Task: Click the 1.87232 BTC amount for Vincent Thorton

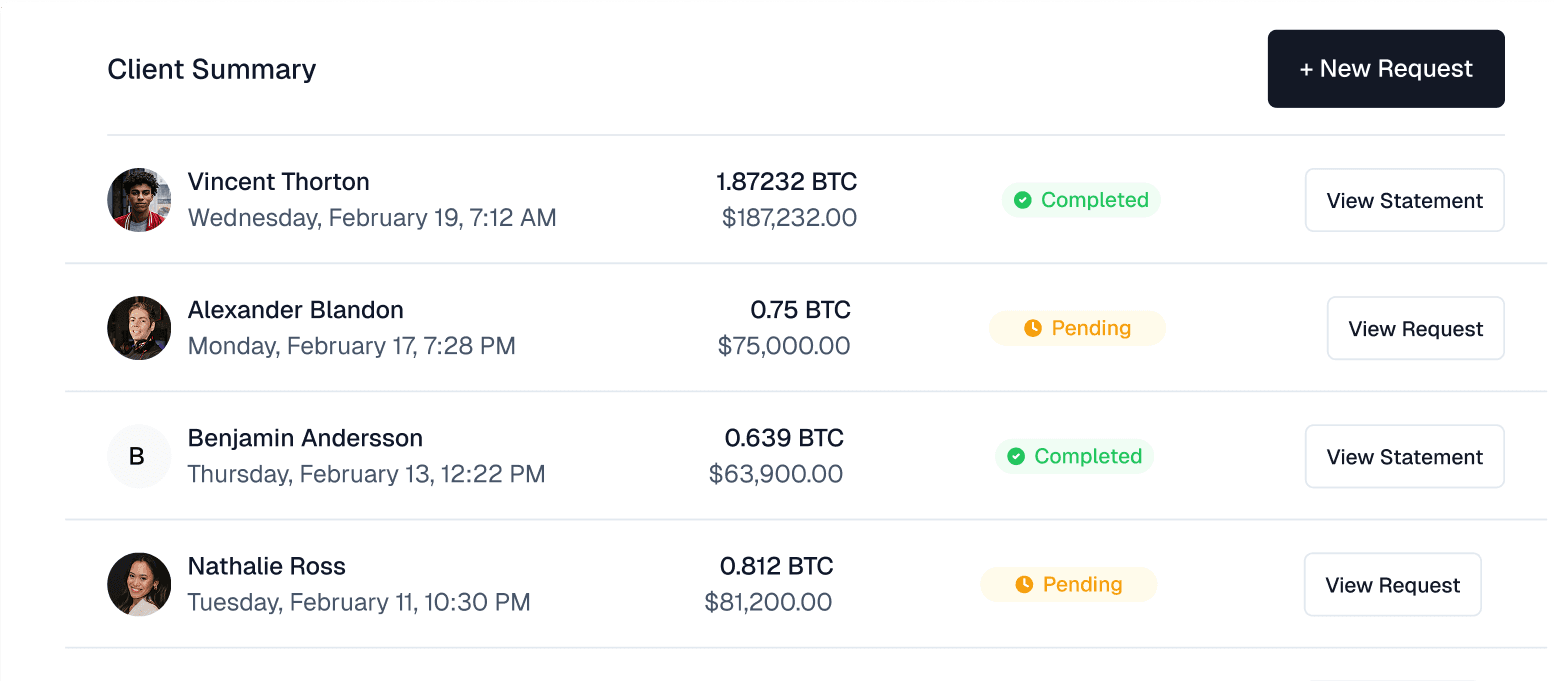Action: (x=786, y=181)
